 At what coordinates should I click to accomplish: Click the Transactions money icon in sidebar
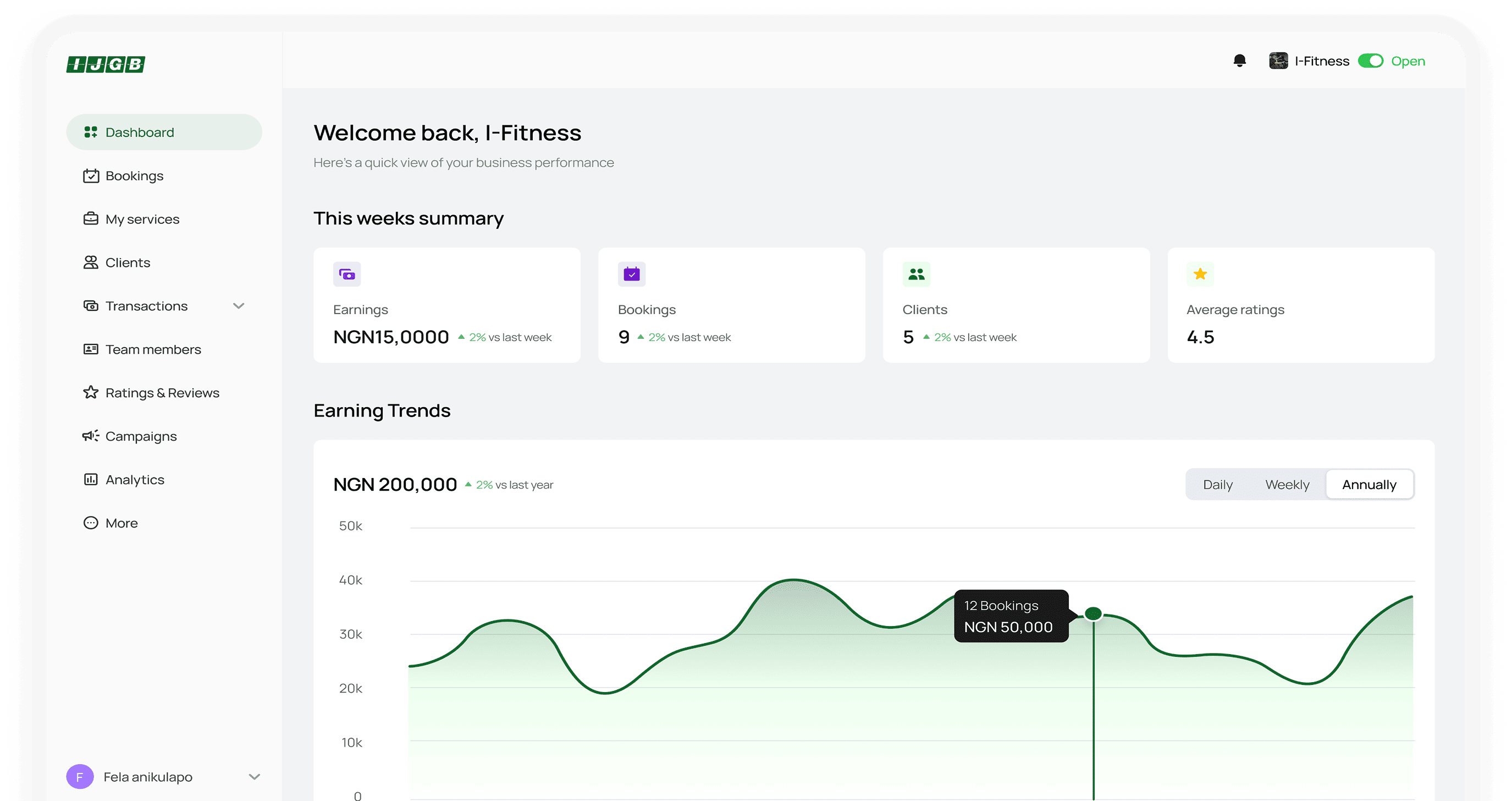[90, 306]
